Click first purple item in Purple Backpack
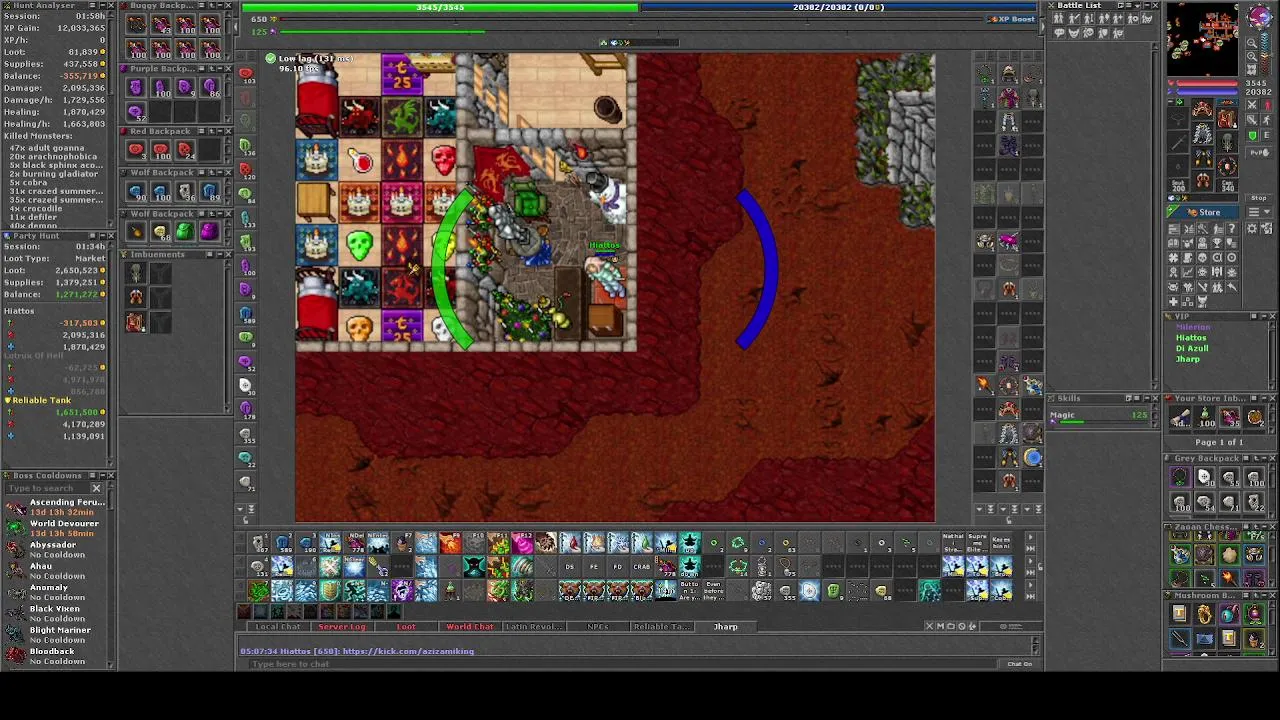This screenshot has height=720, width=1280. 136,88
